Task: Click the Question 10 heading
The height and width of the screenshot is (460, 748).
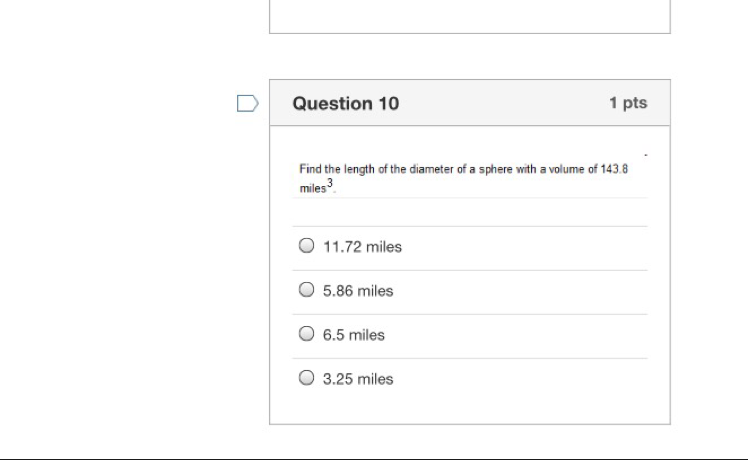Action: click(x=346, y=103)
